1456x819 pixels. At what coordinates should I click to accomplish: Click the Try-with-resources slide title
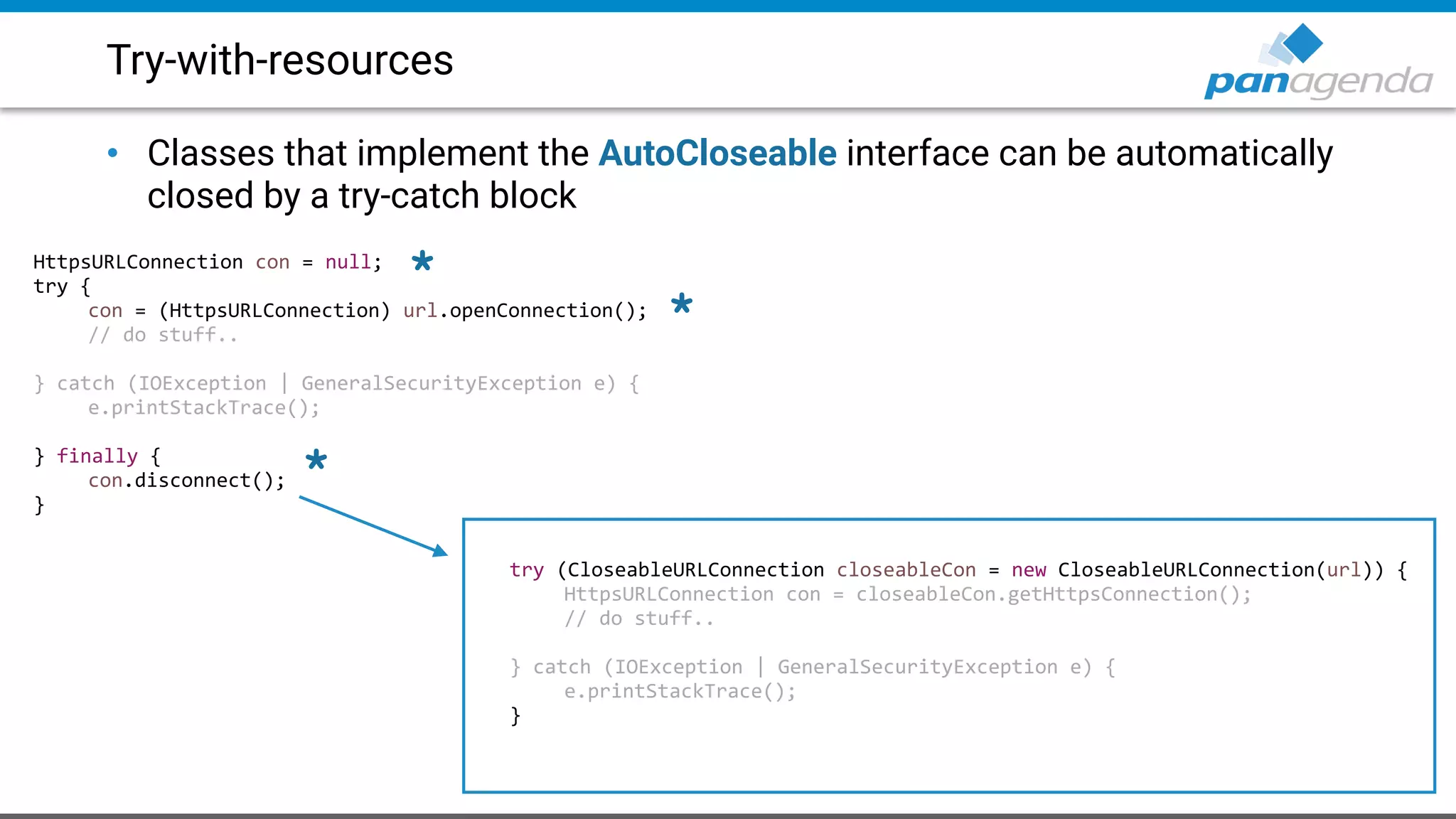(x=280, y=60)
